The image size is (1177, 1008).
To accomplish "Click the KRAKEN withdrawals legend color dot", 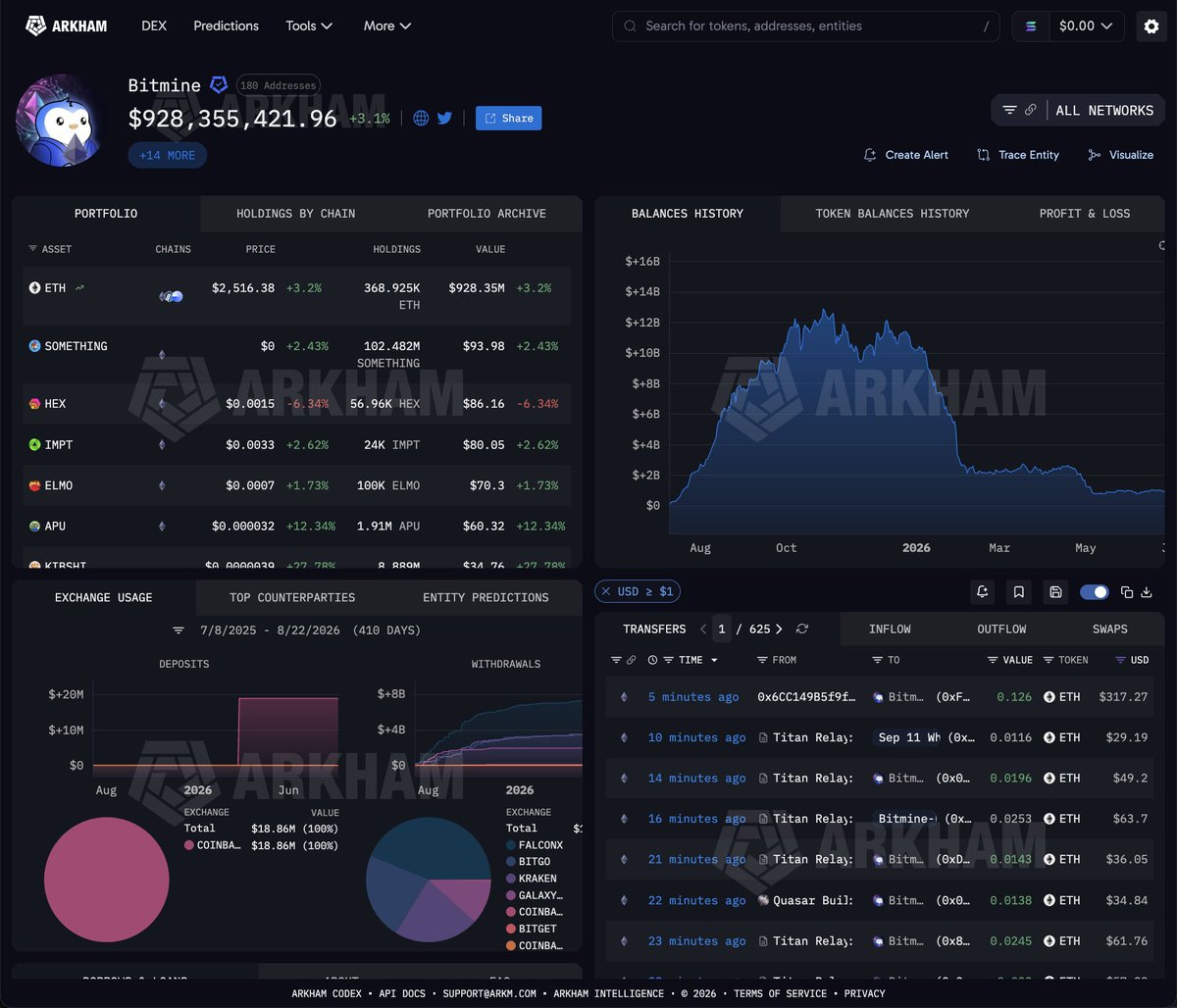I will pos(511,879).
